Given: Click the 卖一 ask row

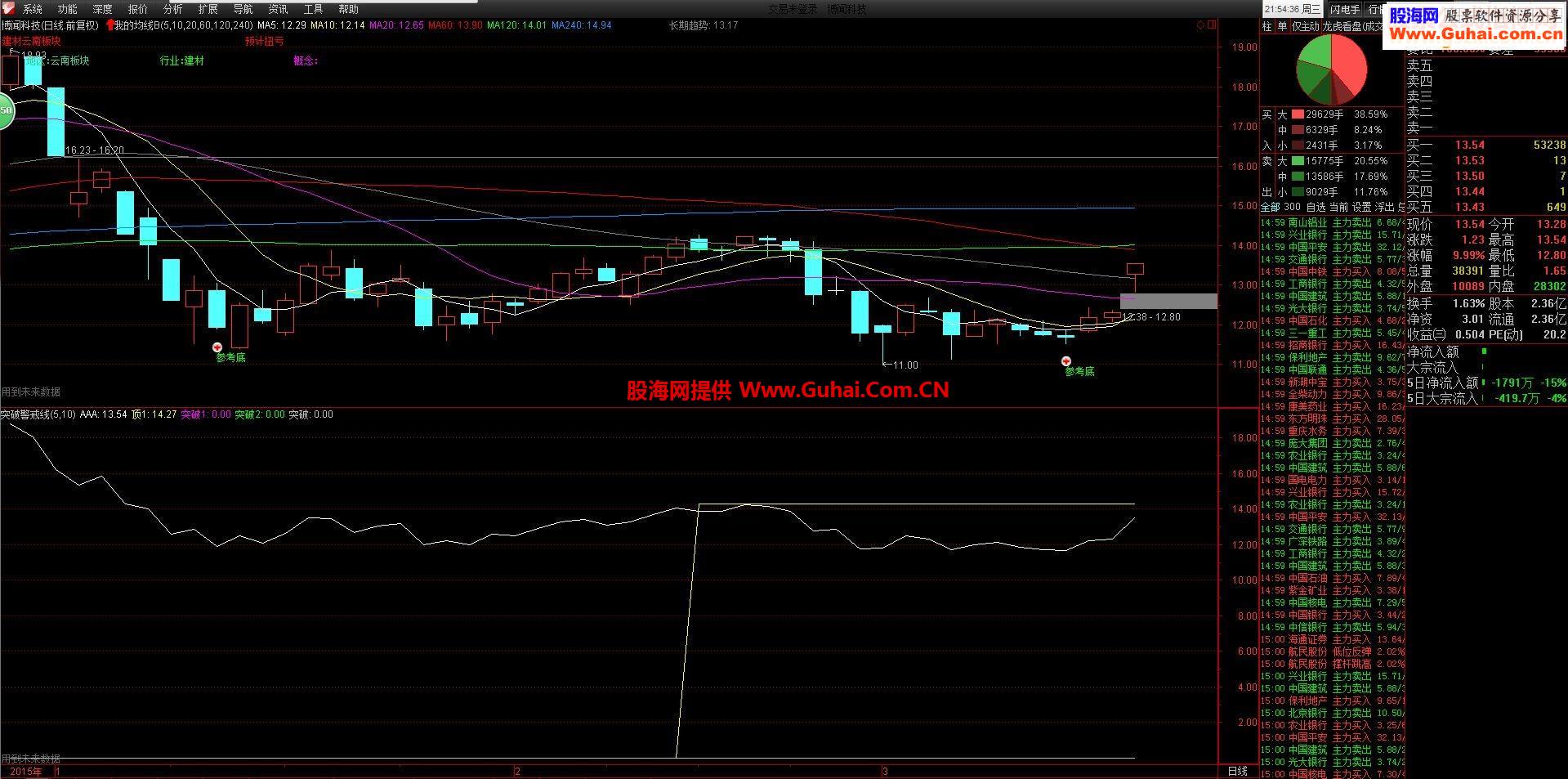Looking at the screenshot, I should coord(1486,128).
